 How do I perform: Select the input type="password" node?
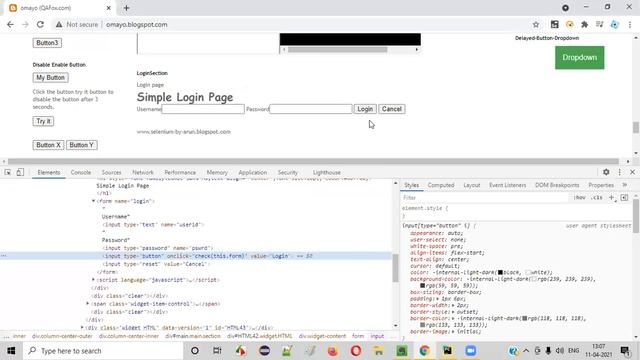tap(158, 248)
